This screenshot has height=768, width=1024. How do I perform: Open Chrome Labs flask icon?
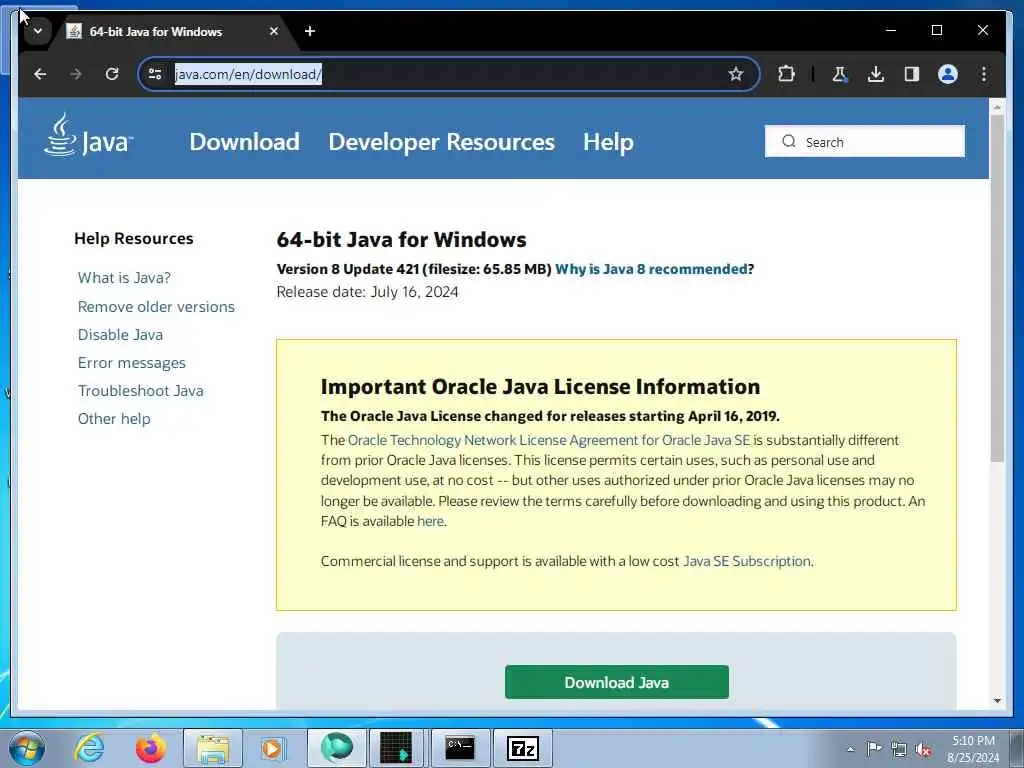coord(840,74)
